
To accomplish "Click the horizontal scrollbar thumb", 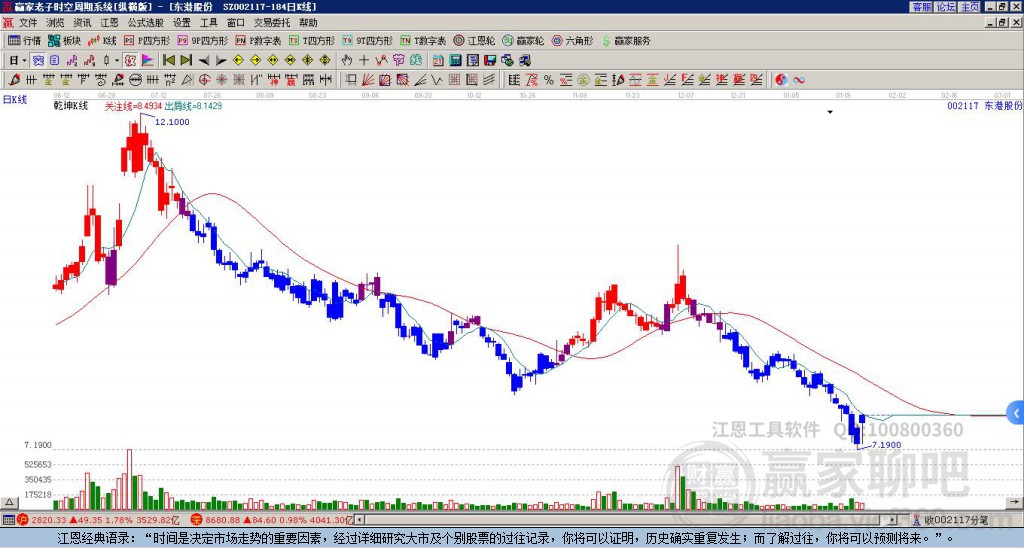I will click(622, 520).
